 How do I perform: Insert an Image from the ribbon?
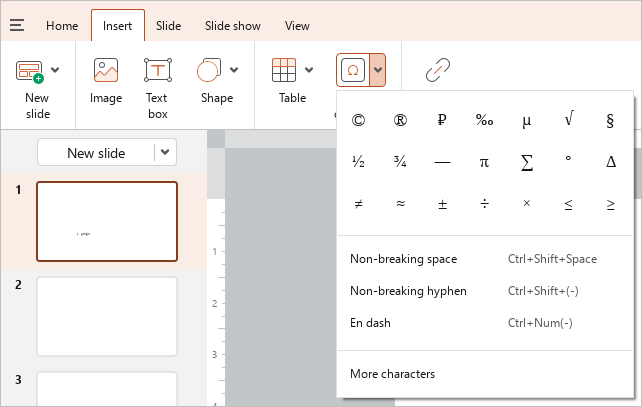(x=106, y=70)
